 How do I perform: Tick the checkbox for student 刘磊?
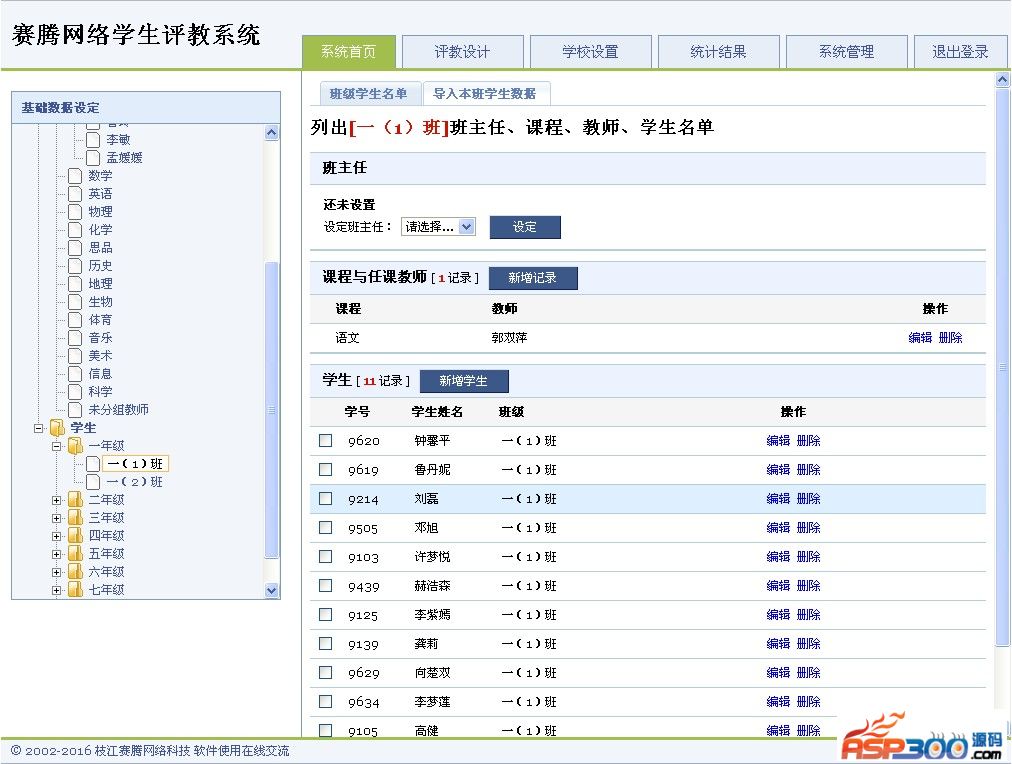[325, 499]
